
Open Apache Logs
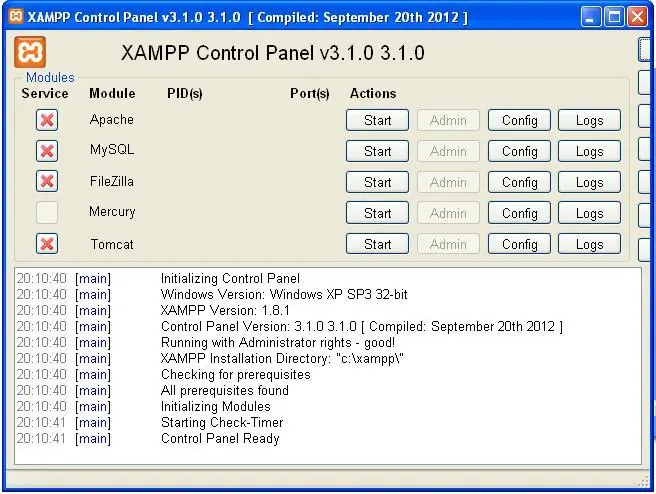click(589, 120)
